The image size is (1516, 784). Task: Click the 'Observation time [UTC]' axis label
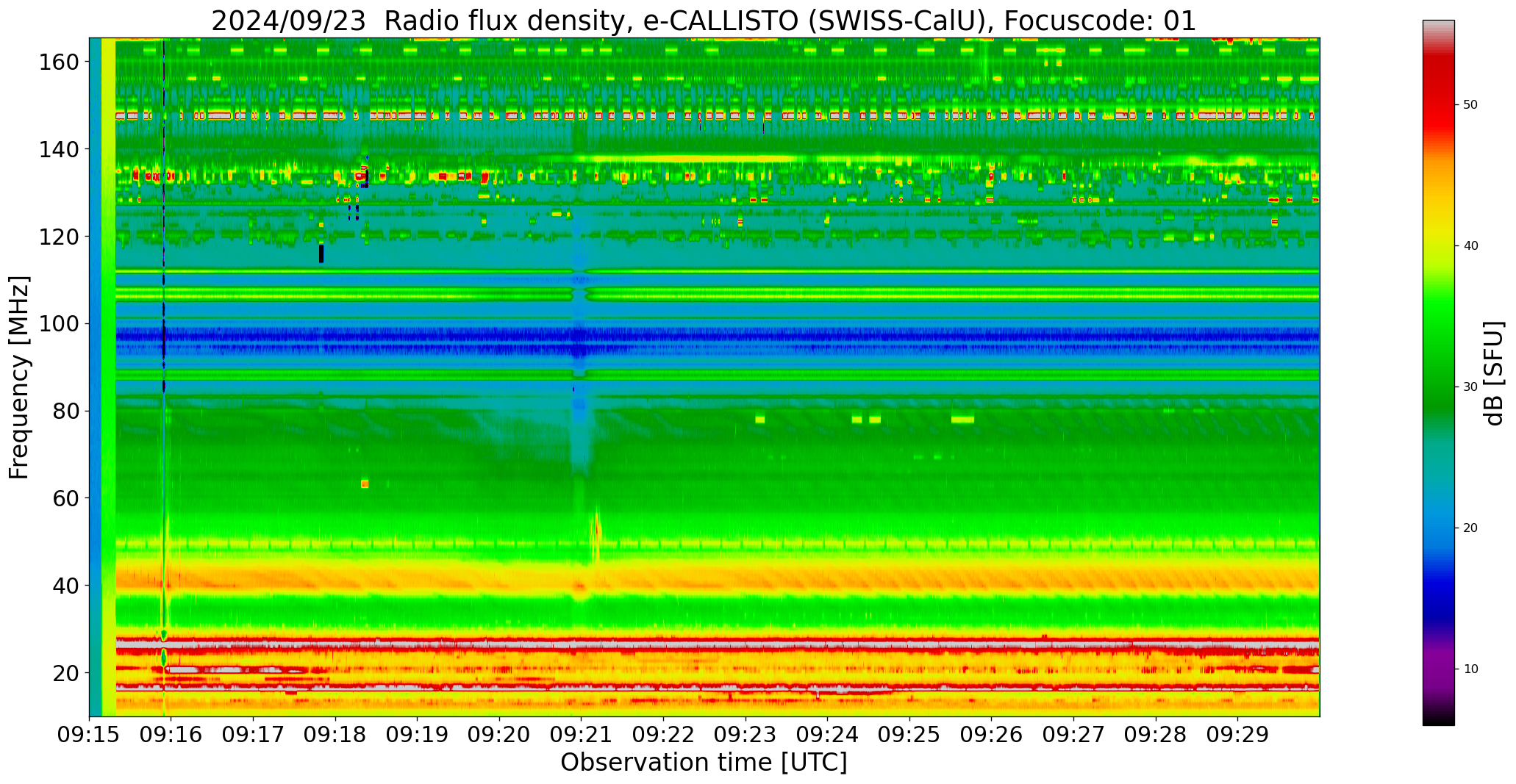click(x=704, y=763)
